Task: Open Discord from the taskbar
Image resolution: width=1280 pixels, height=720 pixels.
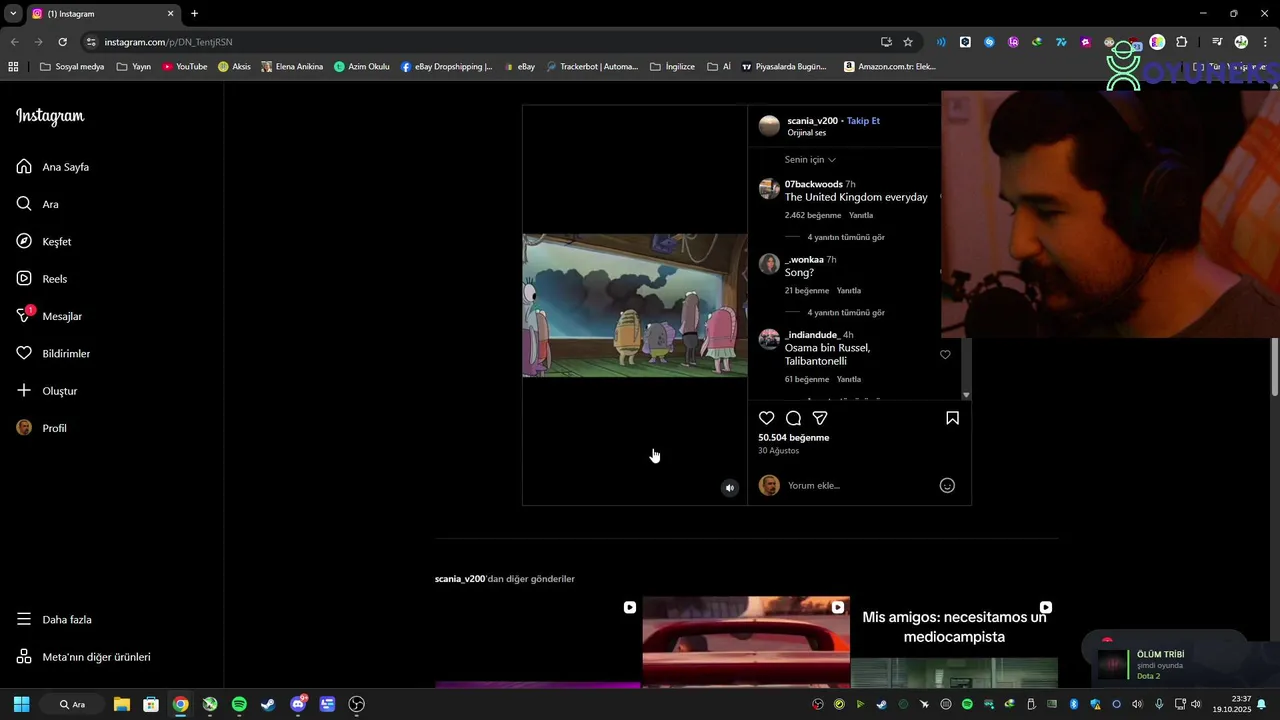Action: (x=298, y=704)
